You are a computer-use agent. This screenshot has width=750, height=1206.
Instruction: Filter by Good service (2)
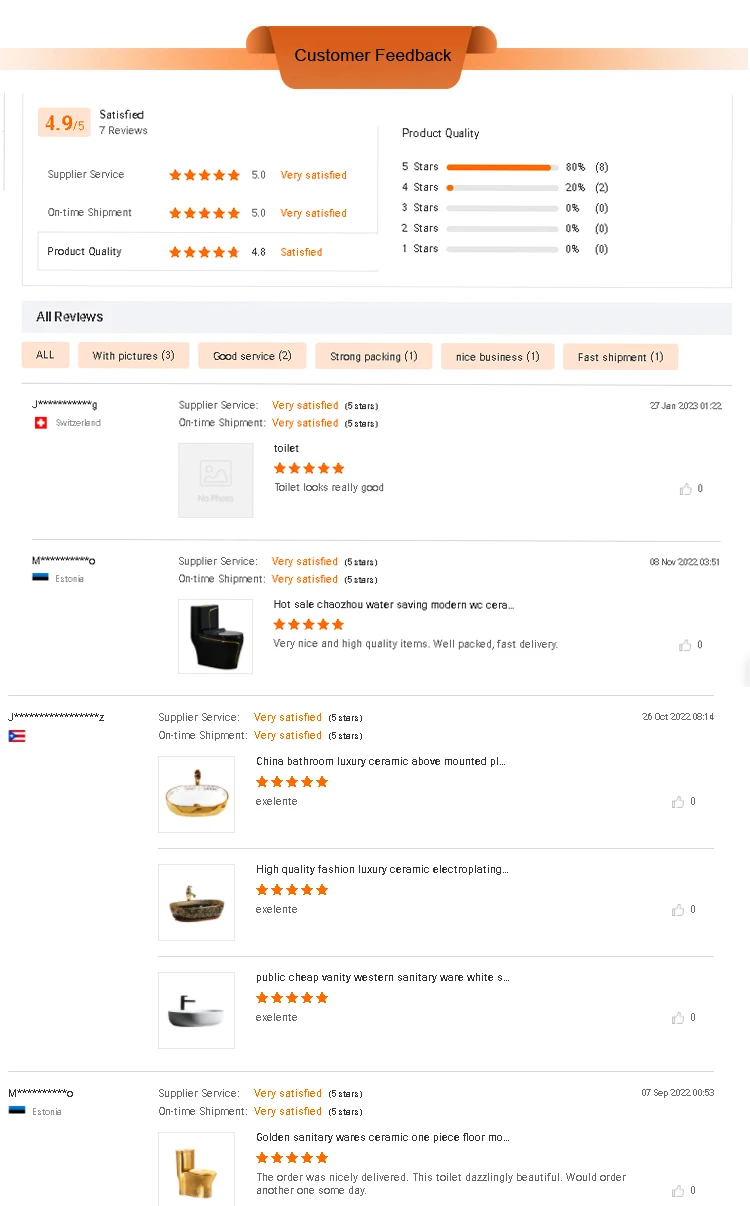252,356
